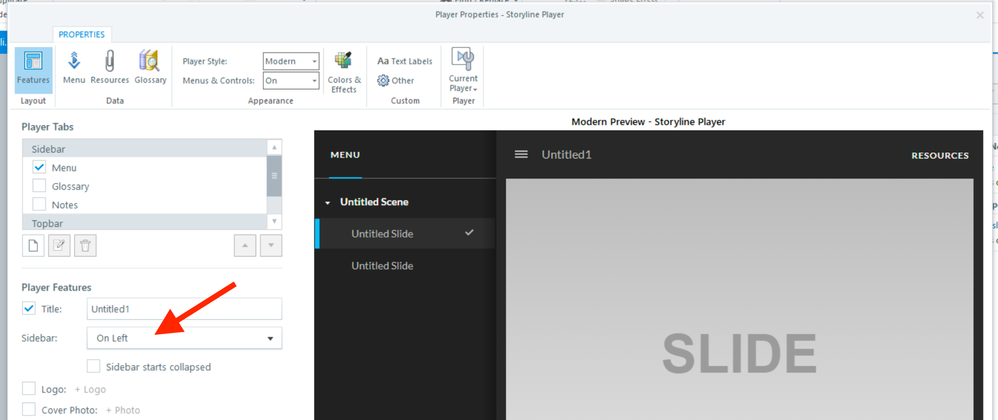This screenshot has width=998, height=420.
Task: Expand the Menus & Controls dropdown
Action: pos(291,81)
